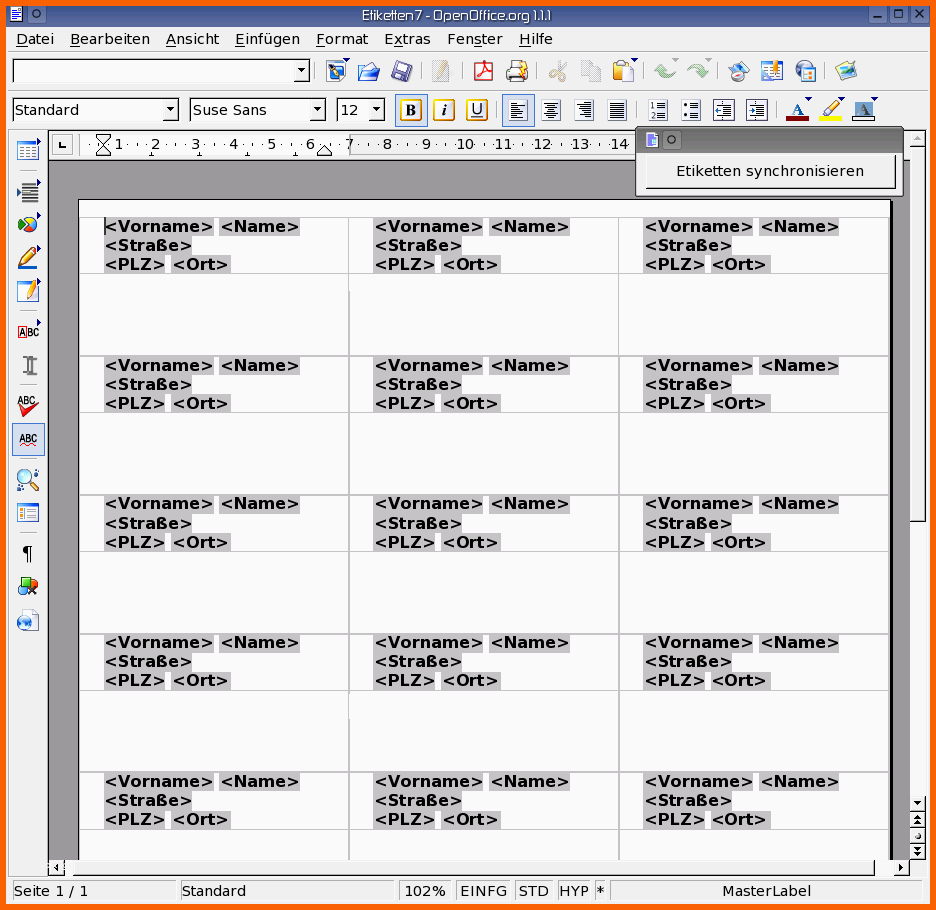Open the Gallery icon in toolbar
The width and height of the screenshot is (936, 910).
coord(847,71)
